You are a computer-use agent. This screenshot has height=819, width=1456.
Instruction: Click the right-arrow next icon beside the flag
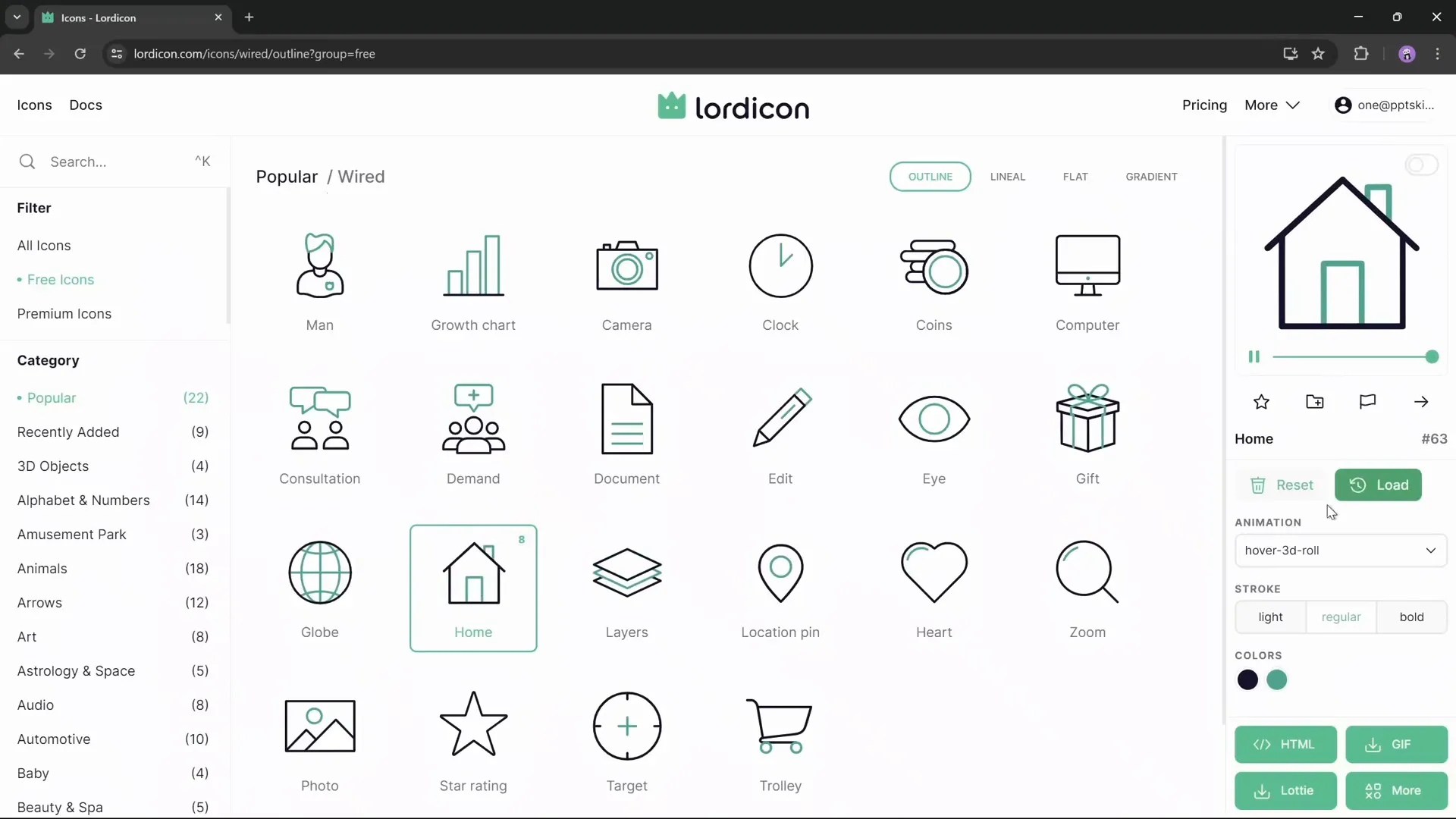click(x=1421, y=402)
